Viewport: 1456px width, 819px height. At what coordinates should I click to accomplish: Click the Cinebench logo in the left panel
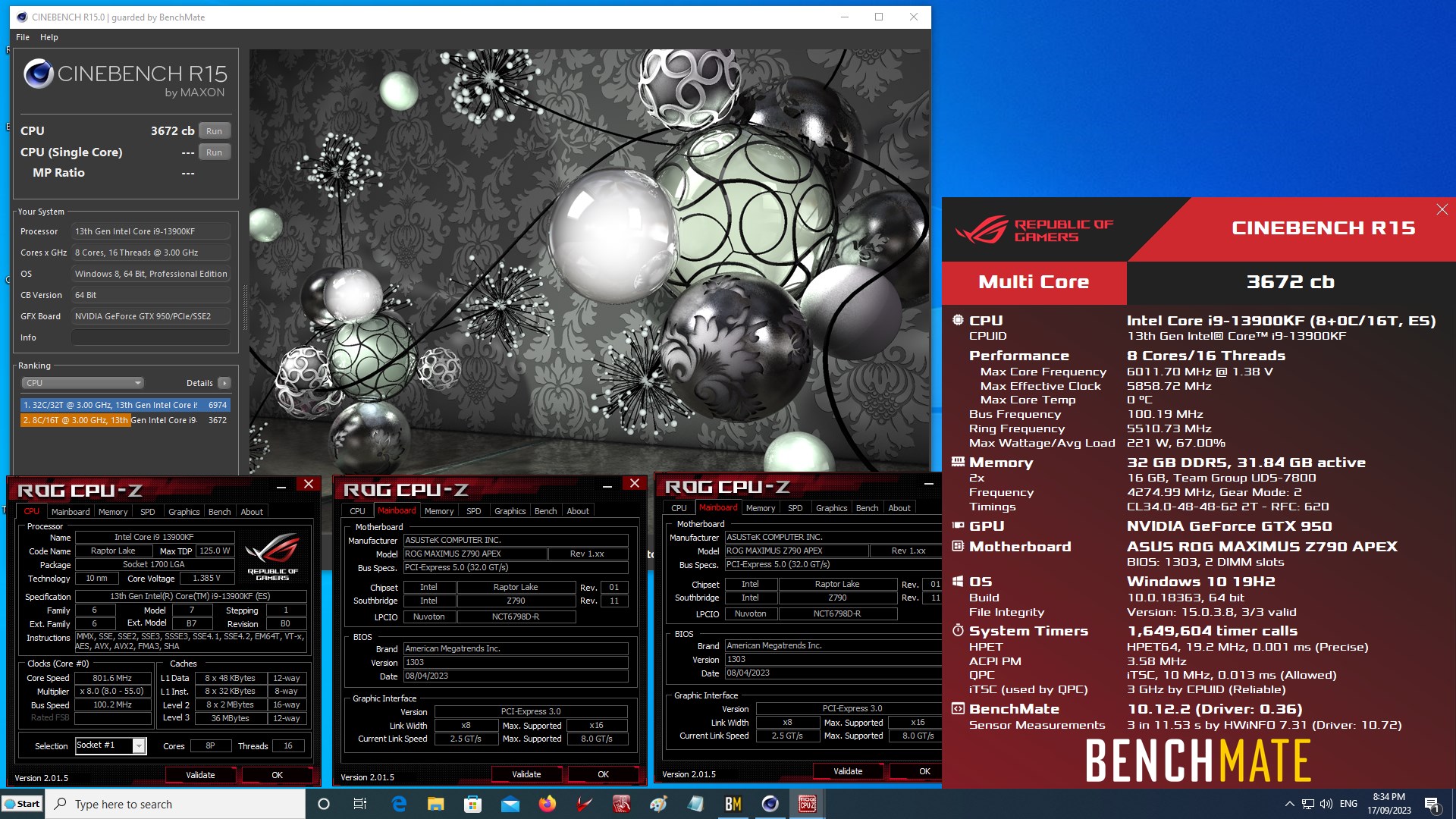coord(38,74)
